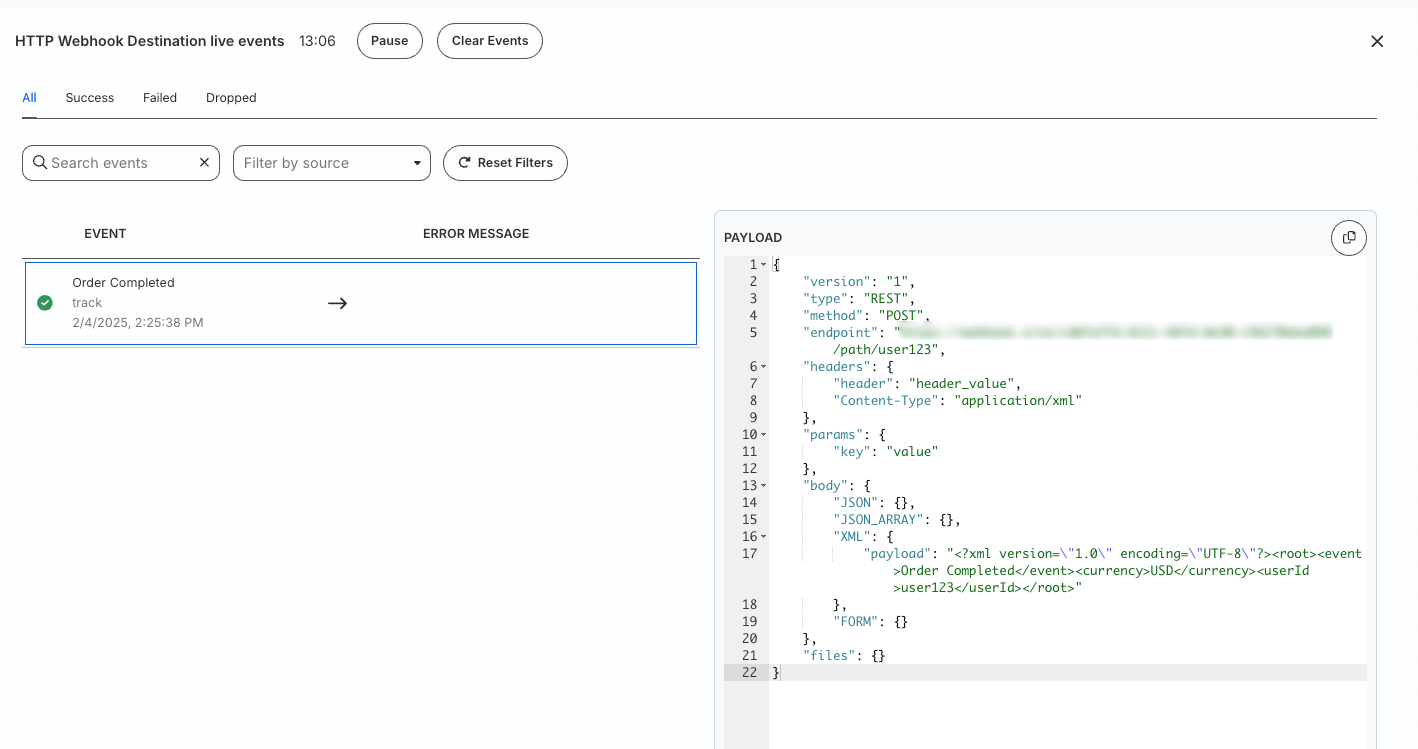Copy payload with the copy icon
Screen dimensions: 1418x749
click(1348, 237)
